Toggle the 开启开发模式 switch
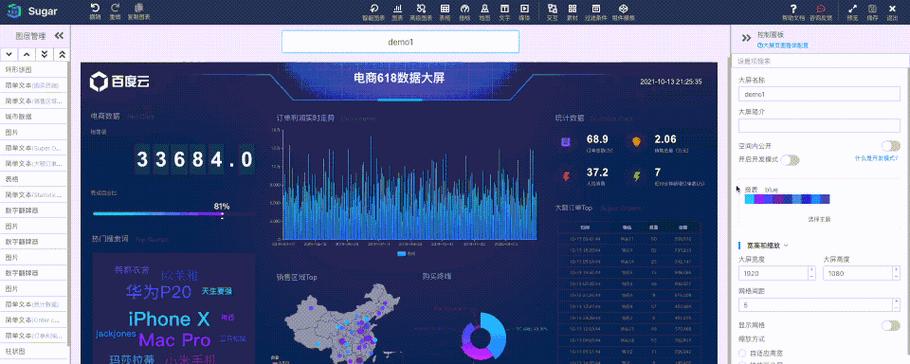Viewport: 910px width, 364px height. click(x=790, y=160)
